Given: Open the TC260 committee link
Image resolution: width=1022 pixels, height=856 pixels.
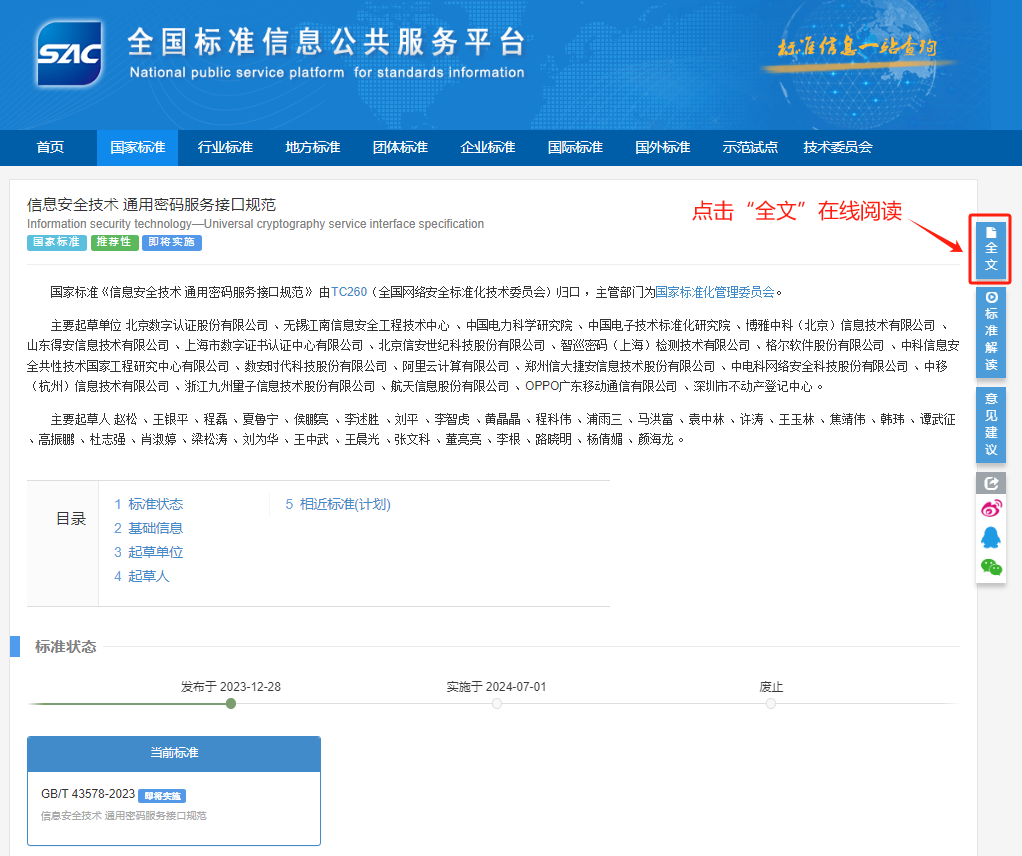Looking at the screenshot, I should point(349,292).
